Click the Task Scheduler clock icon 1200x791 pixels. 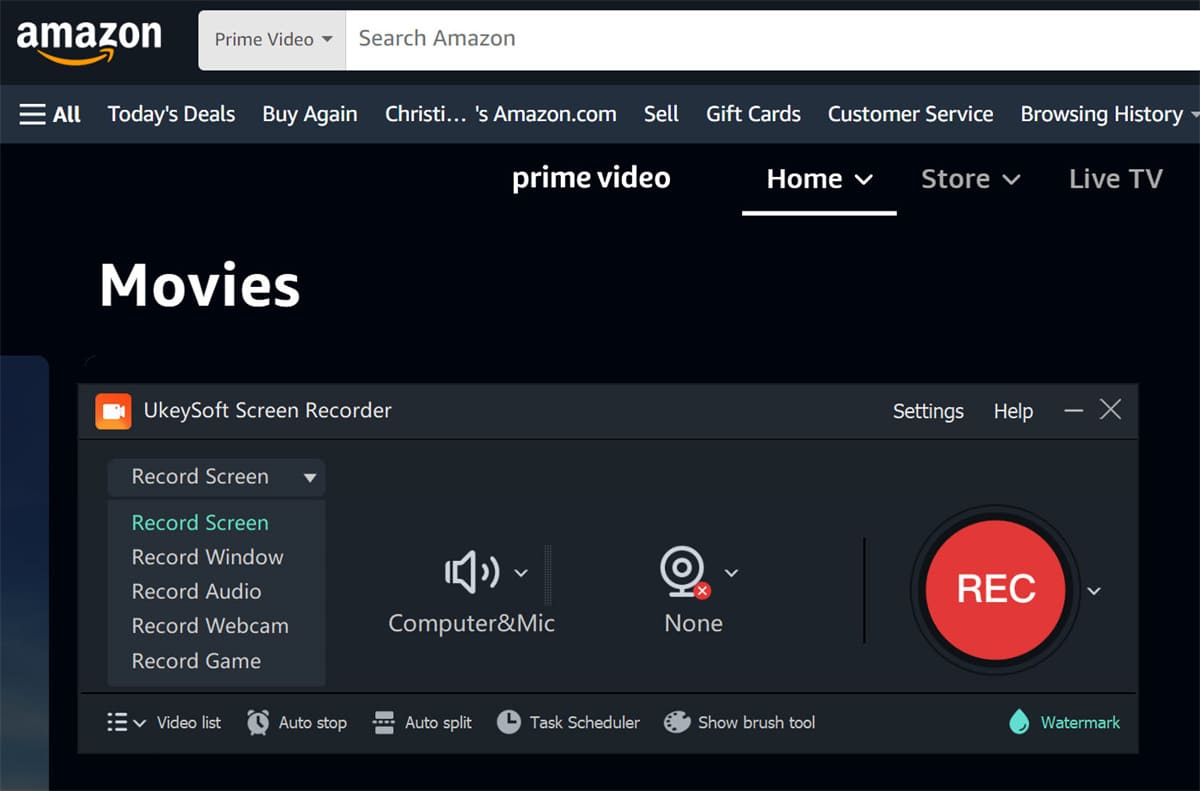tap(509, 722)
